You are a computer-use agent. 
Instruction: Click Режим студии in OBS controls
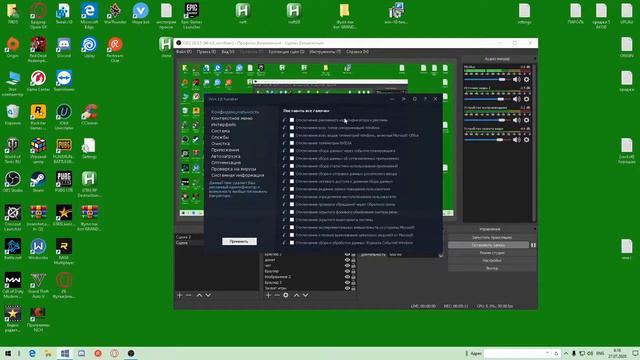point(492,253)
